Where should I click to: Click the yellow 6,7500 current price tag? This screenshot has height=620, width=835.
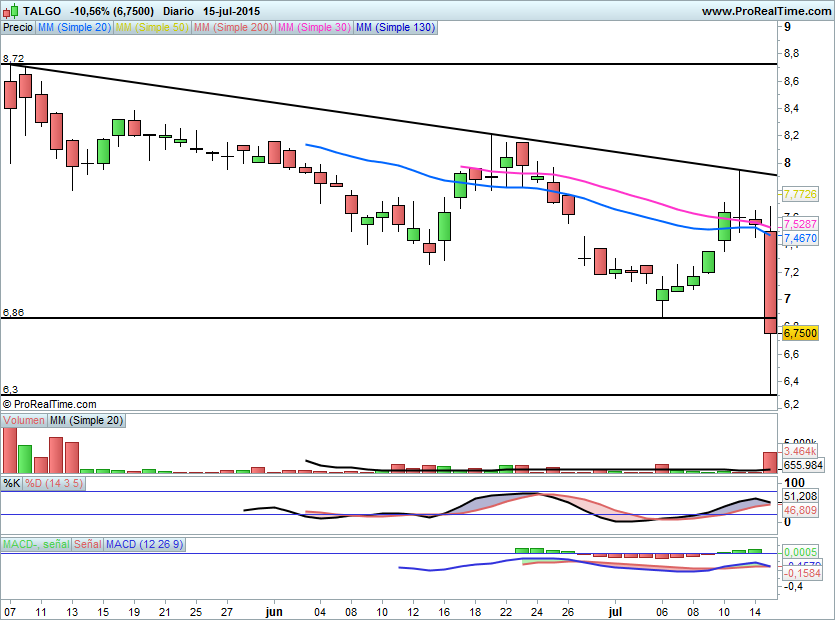click(800, 333)
